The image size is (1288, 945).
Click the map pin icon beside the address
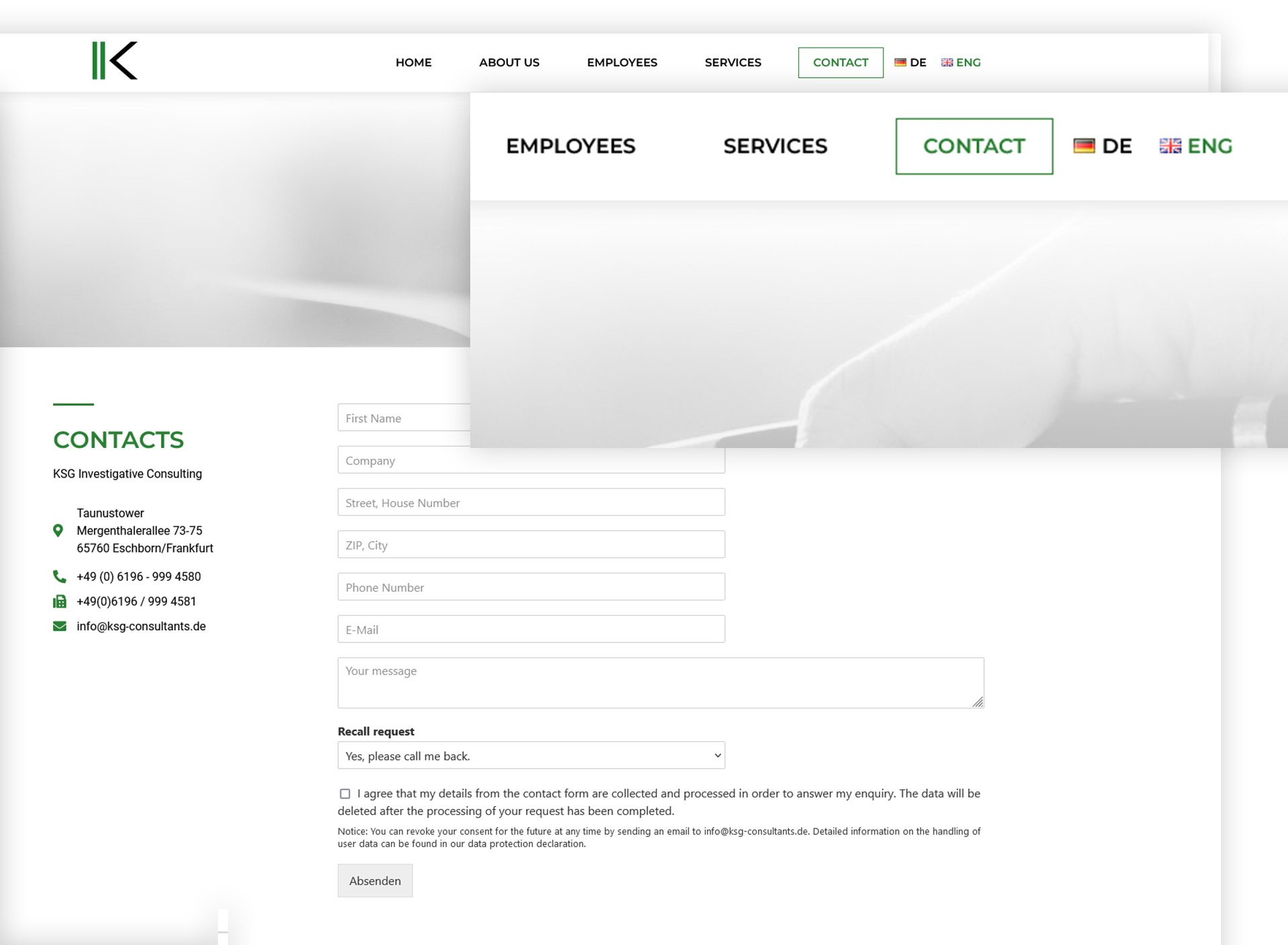coord(58,531)
